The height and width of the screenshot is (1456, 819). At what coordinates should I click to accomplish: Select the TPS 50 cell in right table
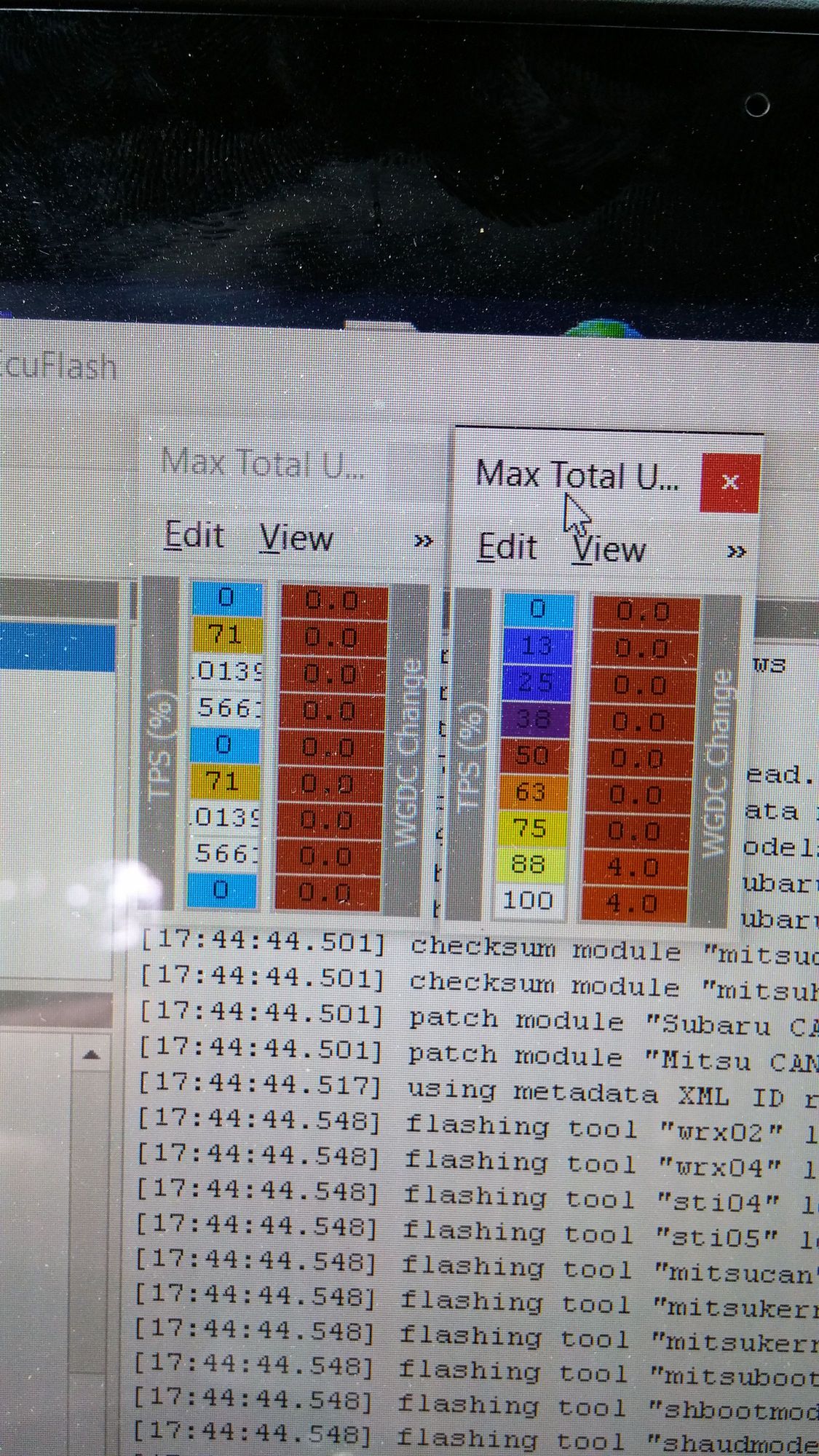533,756
